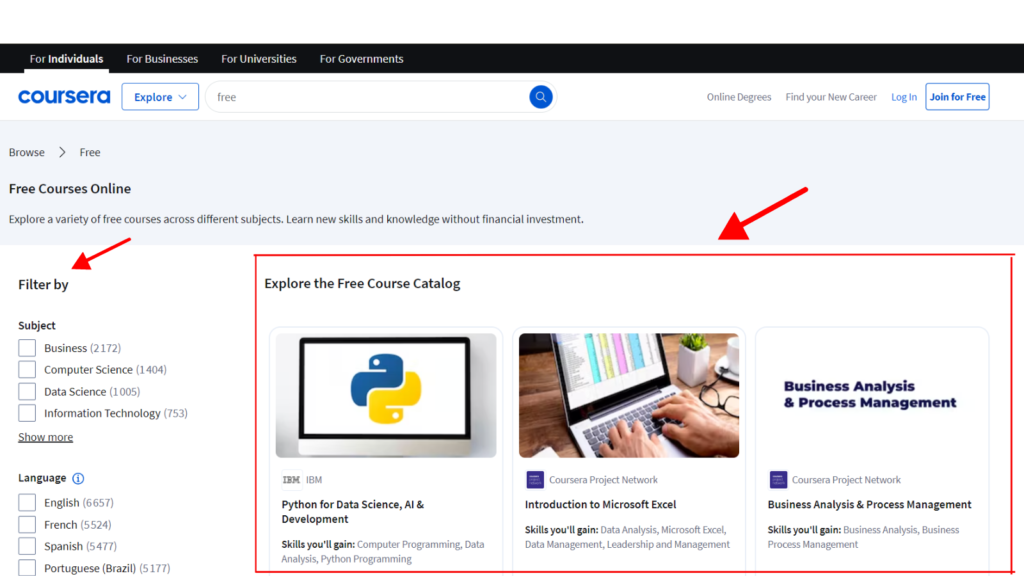Open the laptop spreadsheet Excel thumbnail
Image resolution: width=1024 pixels, height=576 pixels.
629,395
